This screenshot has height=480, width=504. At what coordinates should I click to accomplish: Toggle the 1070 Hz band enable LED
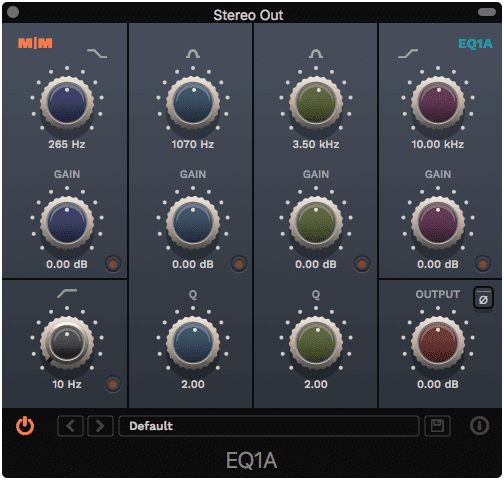(x=239, y=264)
